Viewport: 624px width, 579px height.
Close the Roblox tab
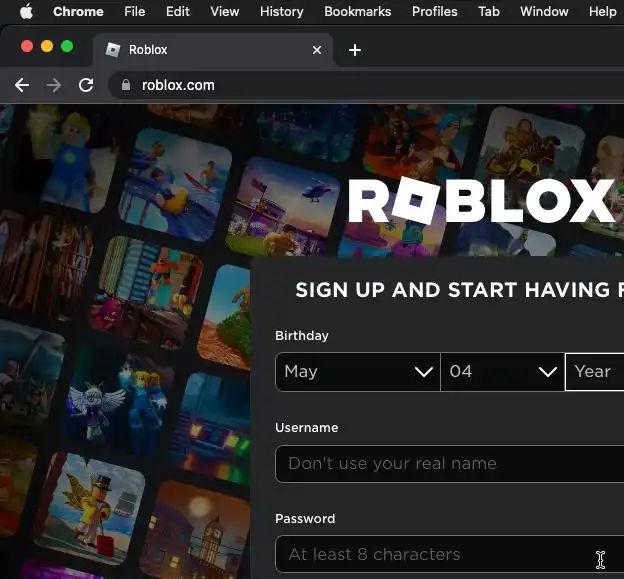coord(317,50)
